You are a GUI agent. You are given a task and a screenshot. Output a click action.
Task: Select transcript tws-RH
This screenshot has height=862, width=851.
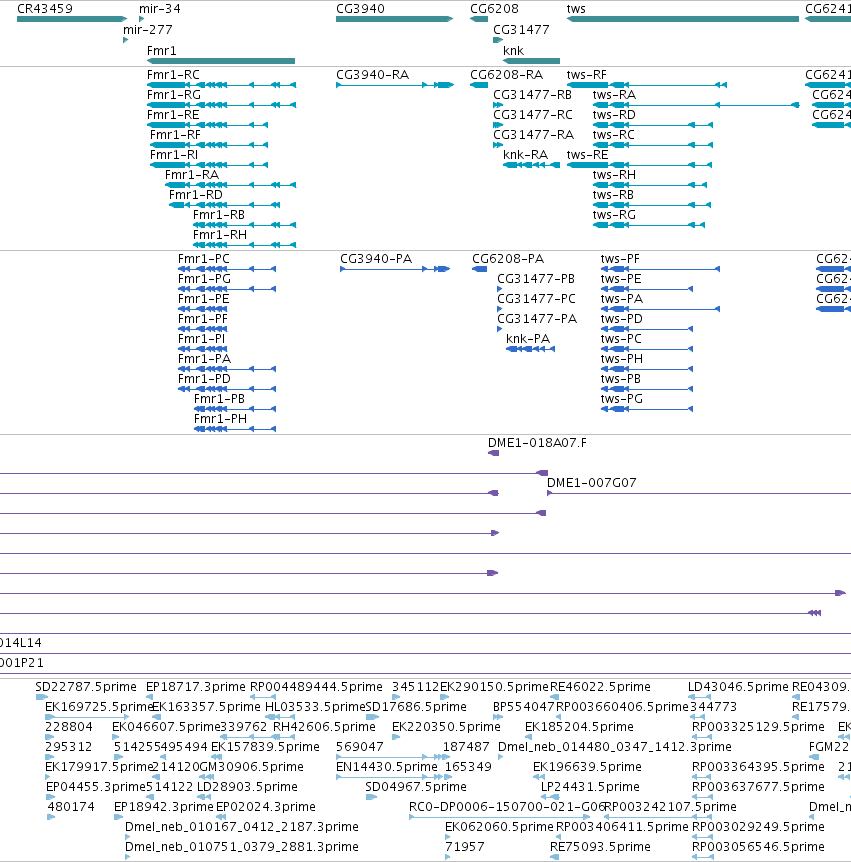(650, 185)
